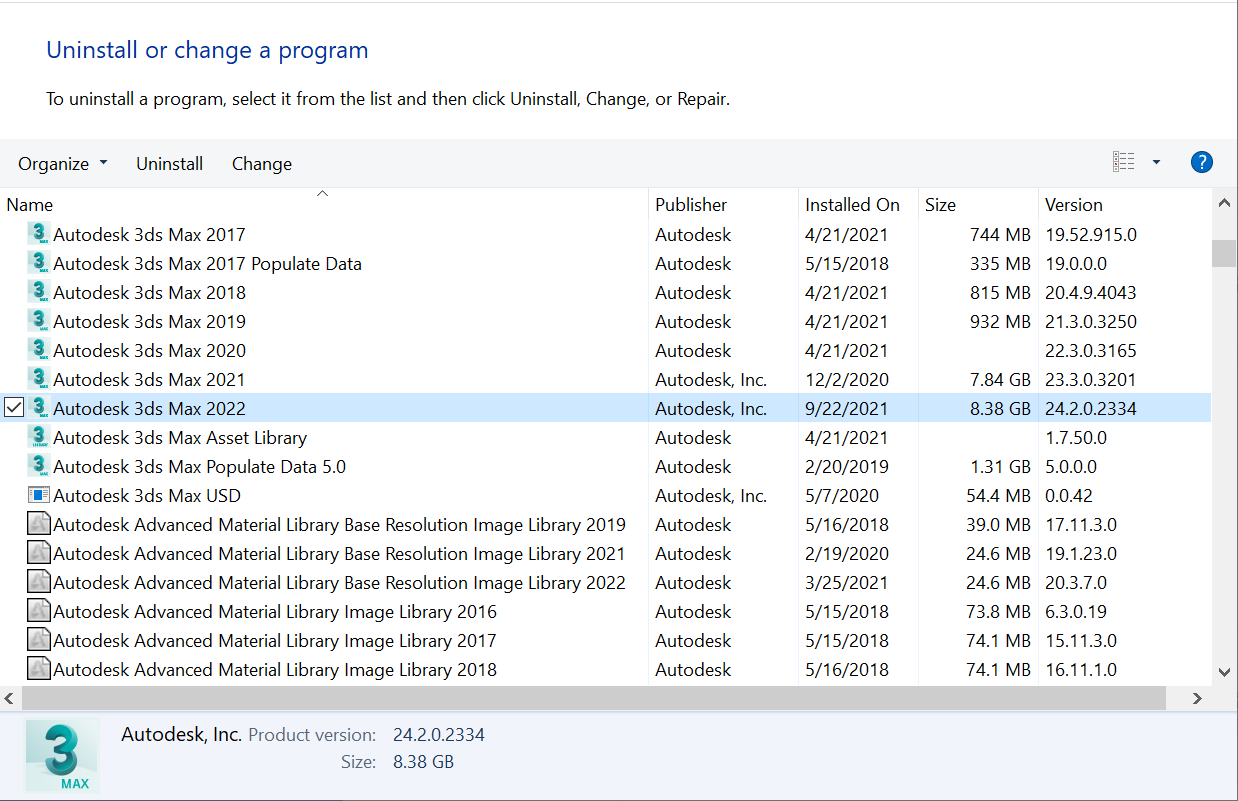
Task: Click the Change toolbar button
Action: (x=262, y=164)
